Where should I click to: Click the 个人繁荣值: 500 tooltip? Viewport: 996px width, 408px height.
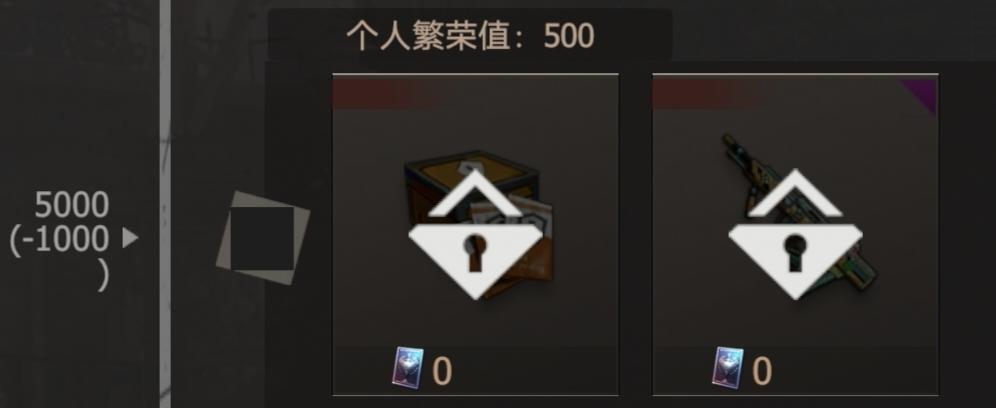(x=470, y=36)
